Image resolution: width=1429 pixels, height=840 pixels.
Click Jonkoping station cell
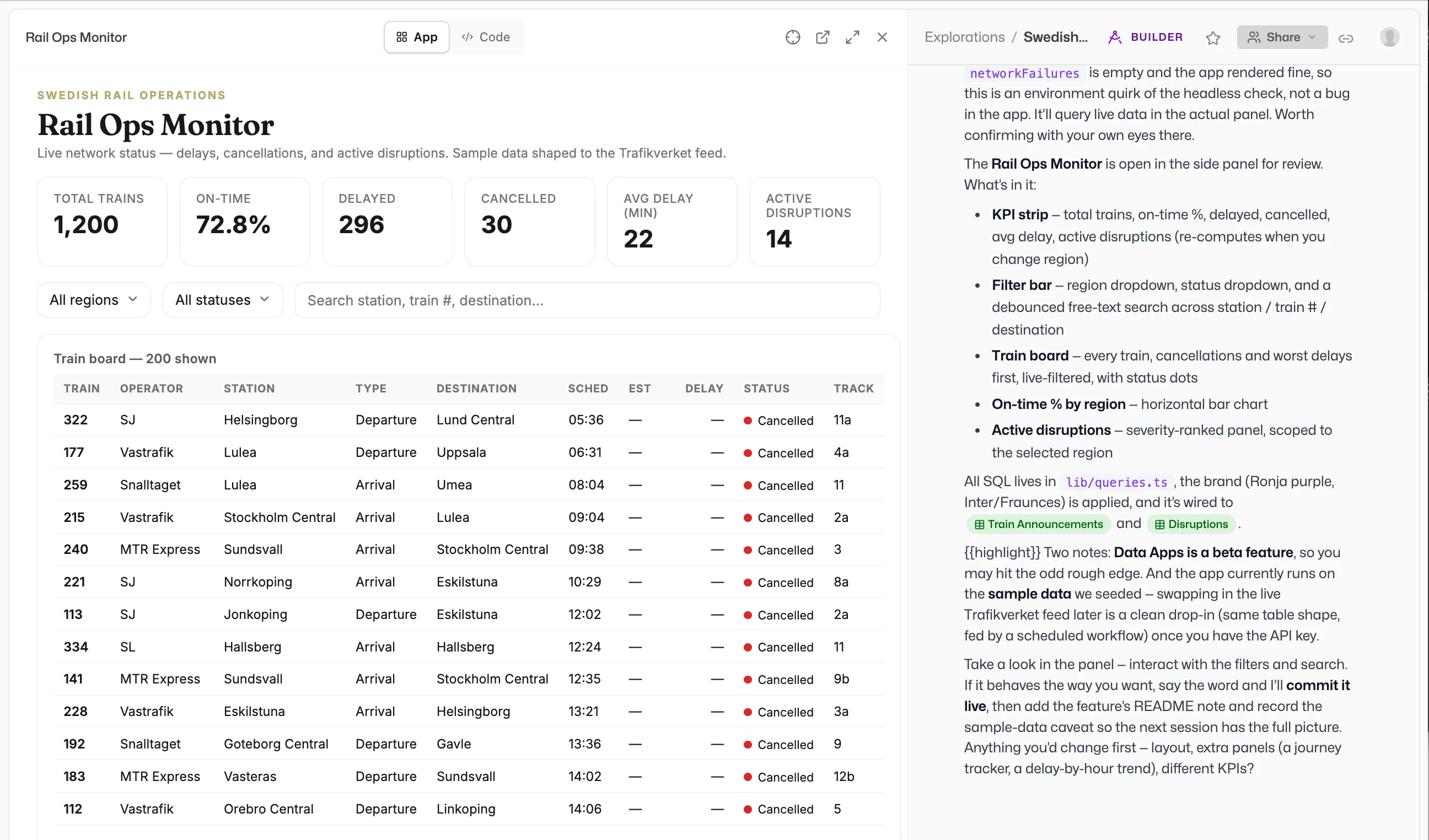point(255,615)
